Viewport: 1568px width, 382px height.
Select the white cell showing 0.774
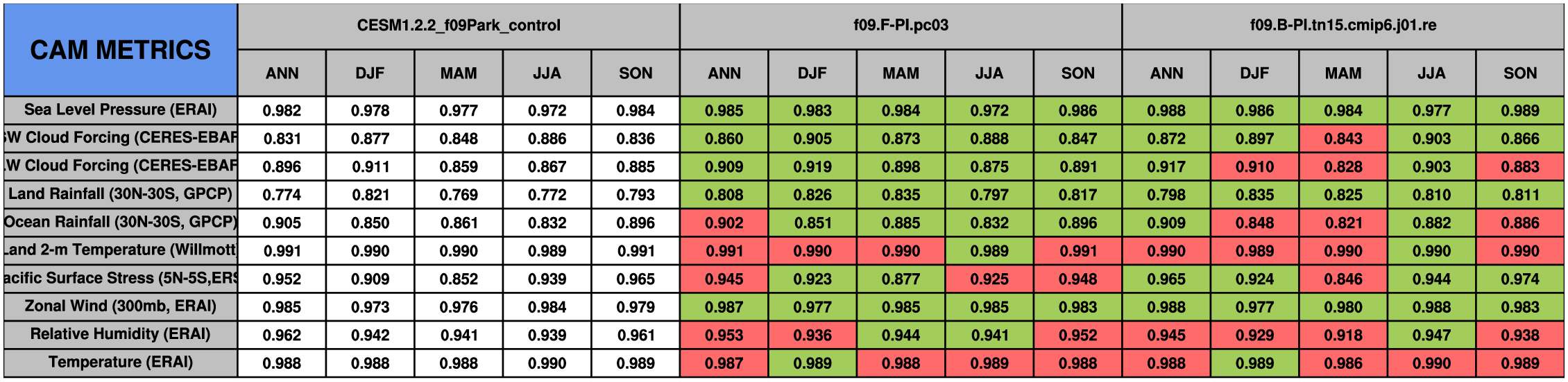[x=282, y=195]
